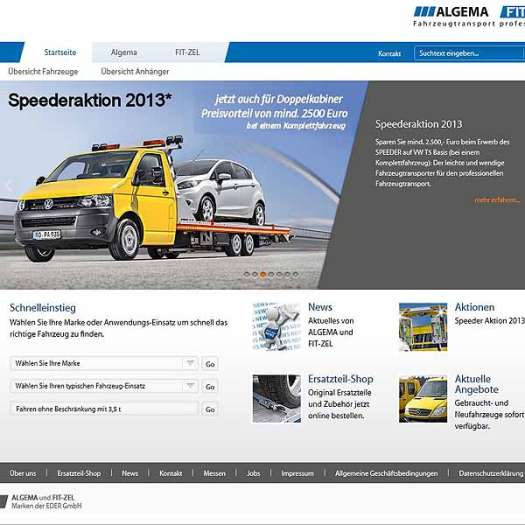Image resolution: width=525 pixels, height=525 pixels.
Task: Focus the Suchtext eingeben search field
Action: 469,53
